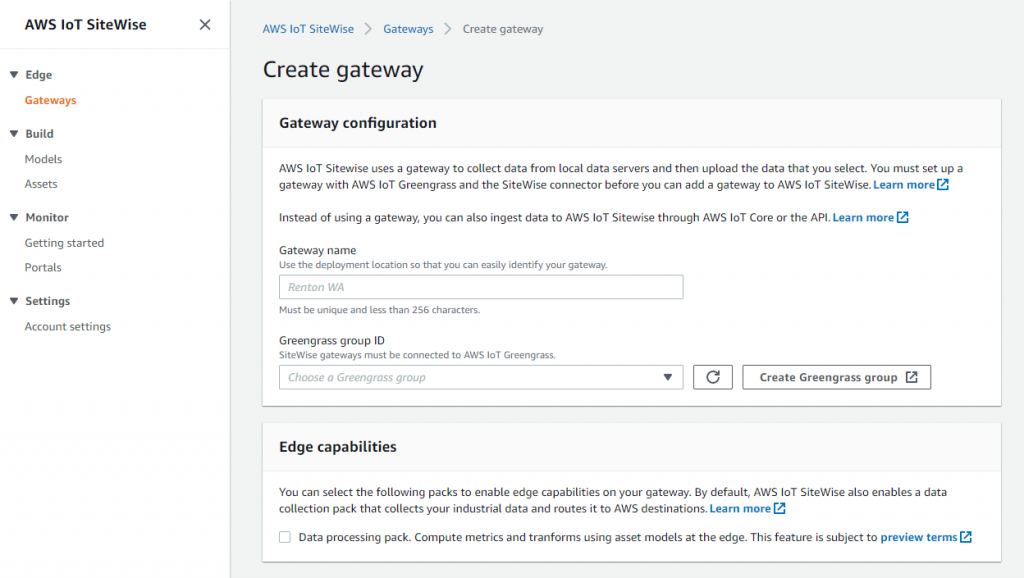Click the Gateway name input field
1024x578 pixels.
click(480, 287)
